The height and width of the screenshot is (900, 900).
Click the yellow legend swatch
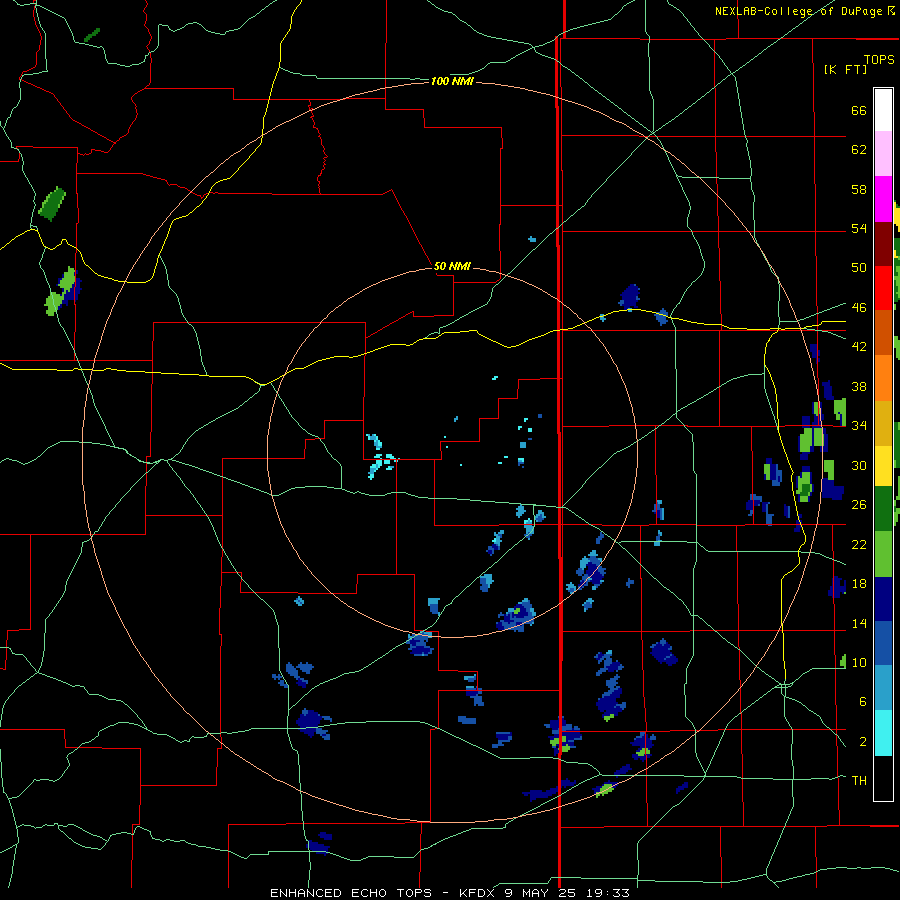coord(883,466)
